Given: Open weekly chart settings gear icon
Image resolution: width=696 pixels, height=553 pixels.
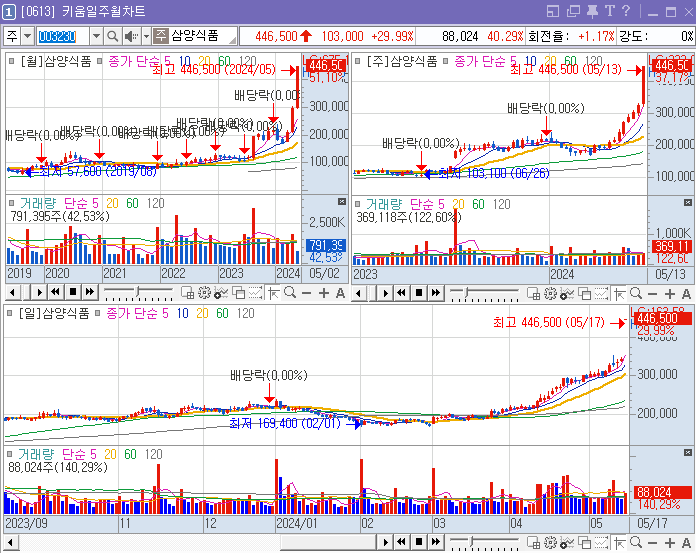Looking at the screenshot, I should 550,293.
